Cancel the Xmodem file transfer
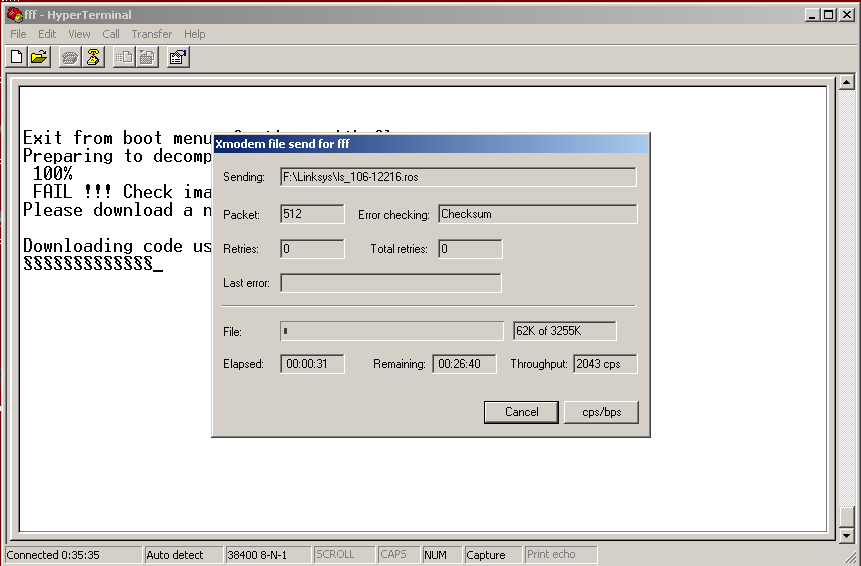 (x=521, y=412)
